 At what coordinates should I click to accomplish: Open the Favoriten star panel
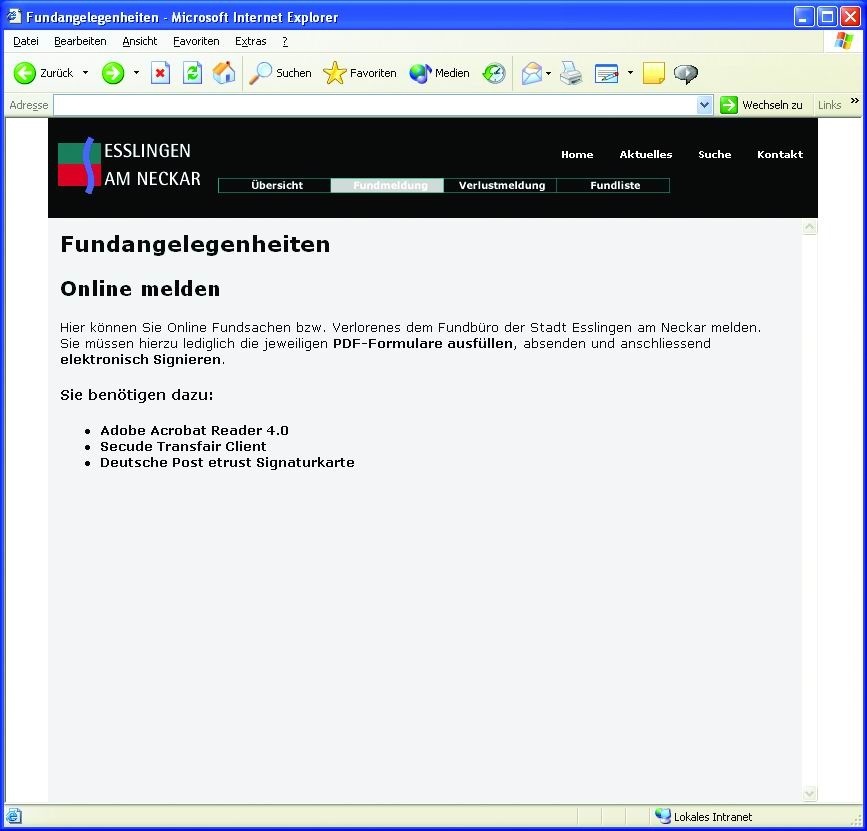point(360,73)
